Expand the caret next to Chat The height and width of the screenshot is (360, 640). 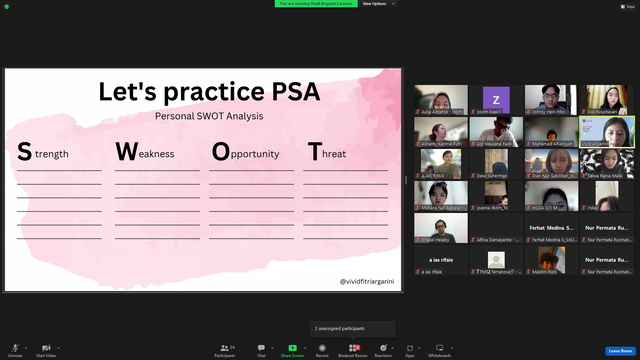pos(272,348)
